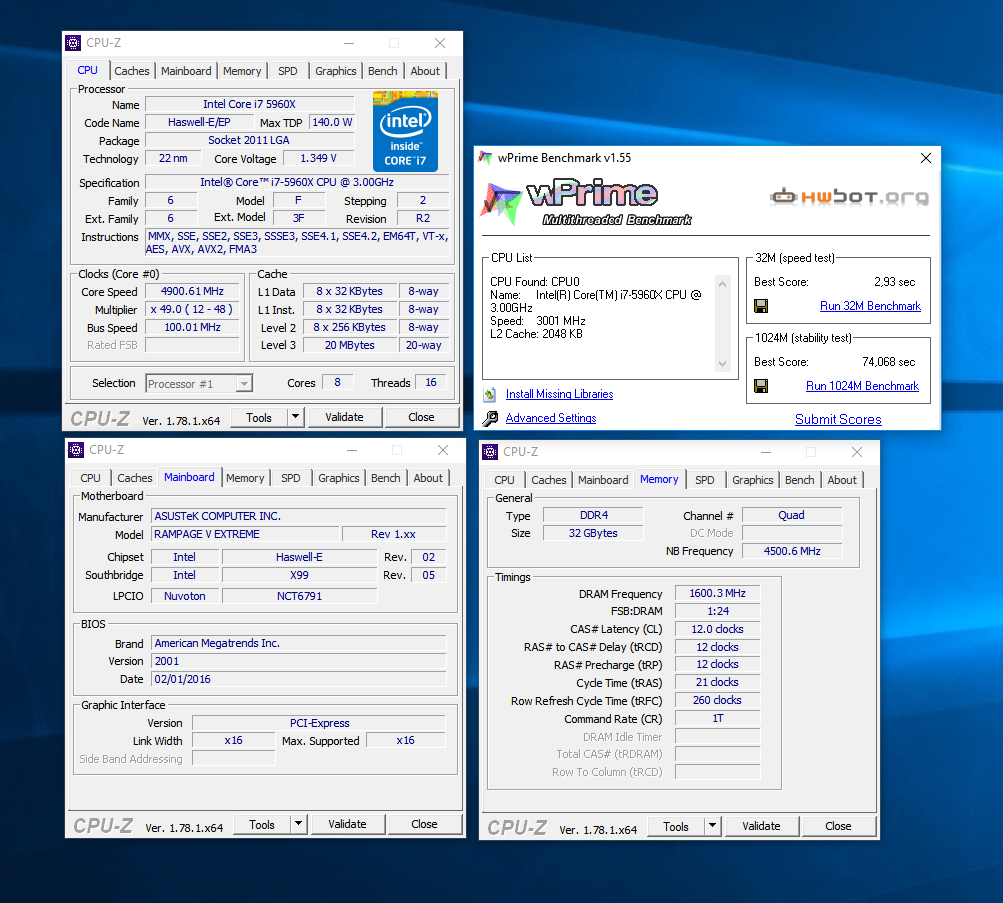Click Tools button in the Mainboard window

[x=262, y=824]
